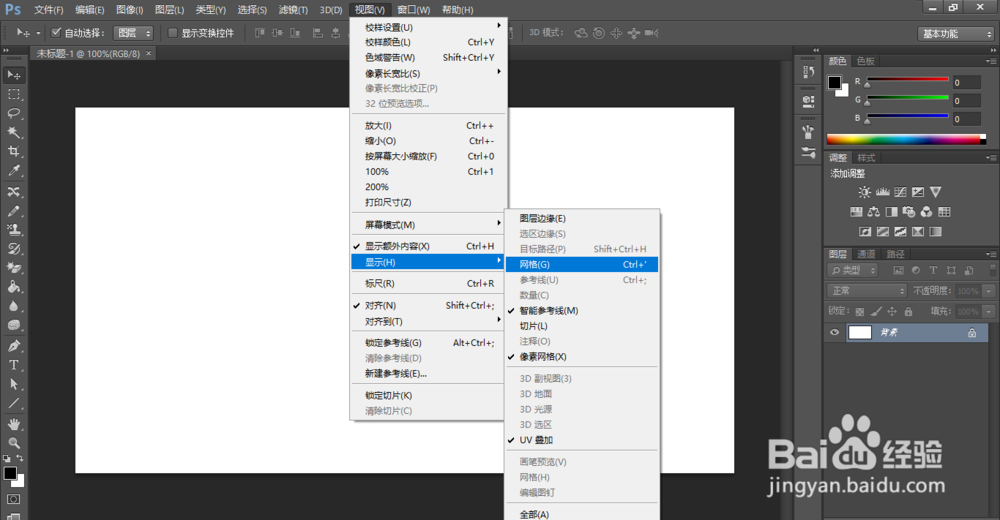The width and height of the screenshot is (1000, 520).
Task: Select the Zoom tool
Action: click(13, 443)
